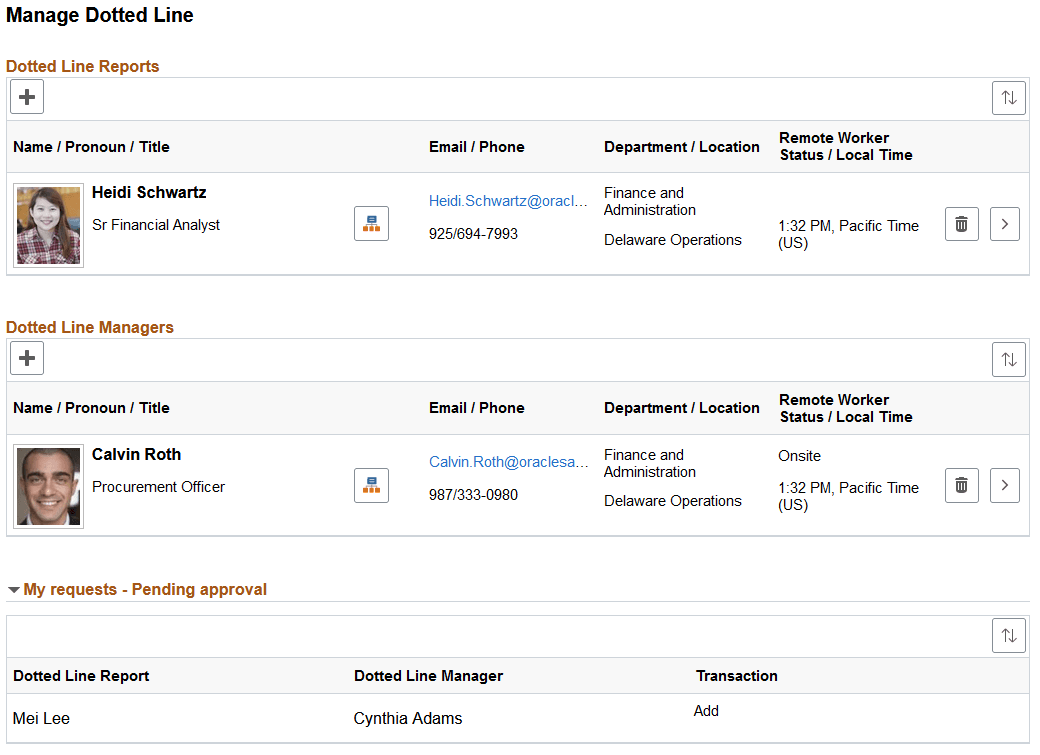Viewport: 1040px width, 755px height.
Task: Add a new Dotted Line Report
Action: pyautogui.click(x=26, y=96)
